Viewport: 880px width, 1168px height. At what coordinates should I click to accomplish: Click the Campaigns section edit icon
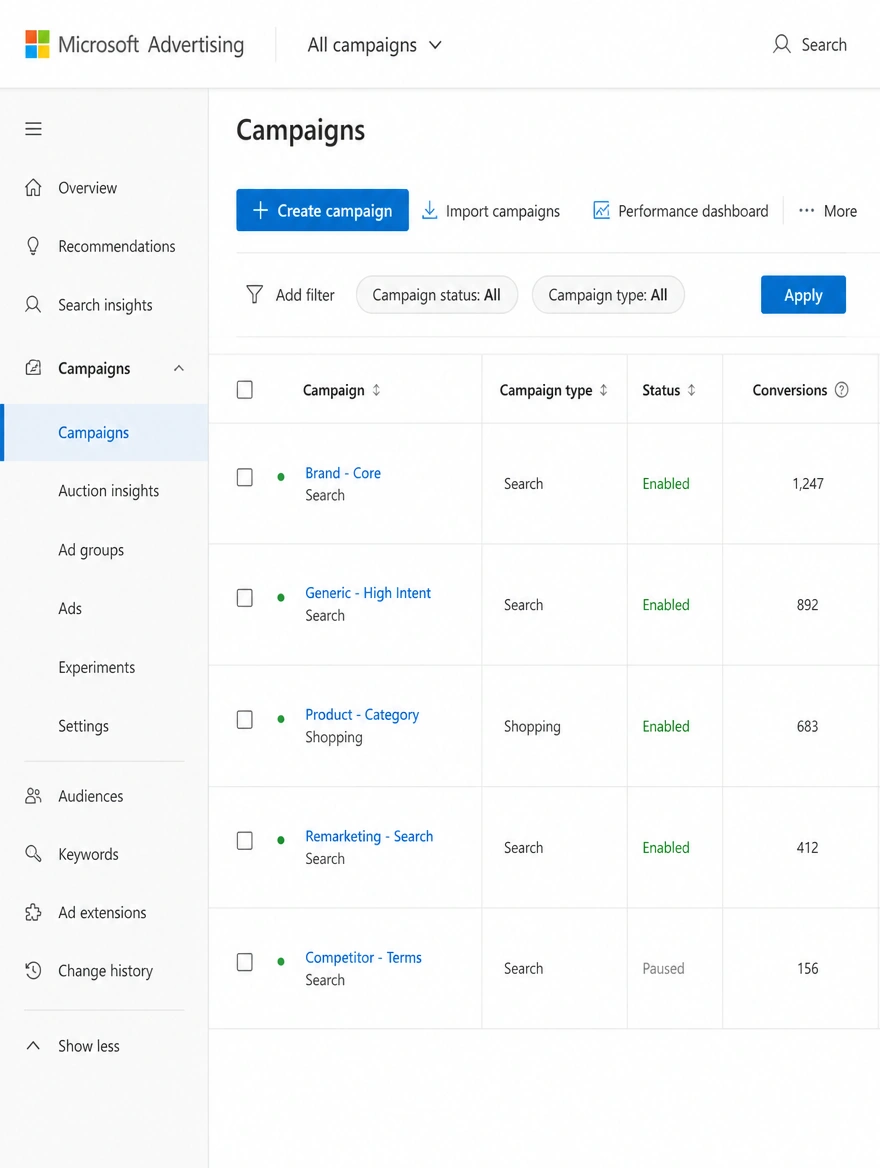(x=34, y=368)
